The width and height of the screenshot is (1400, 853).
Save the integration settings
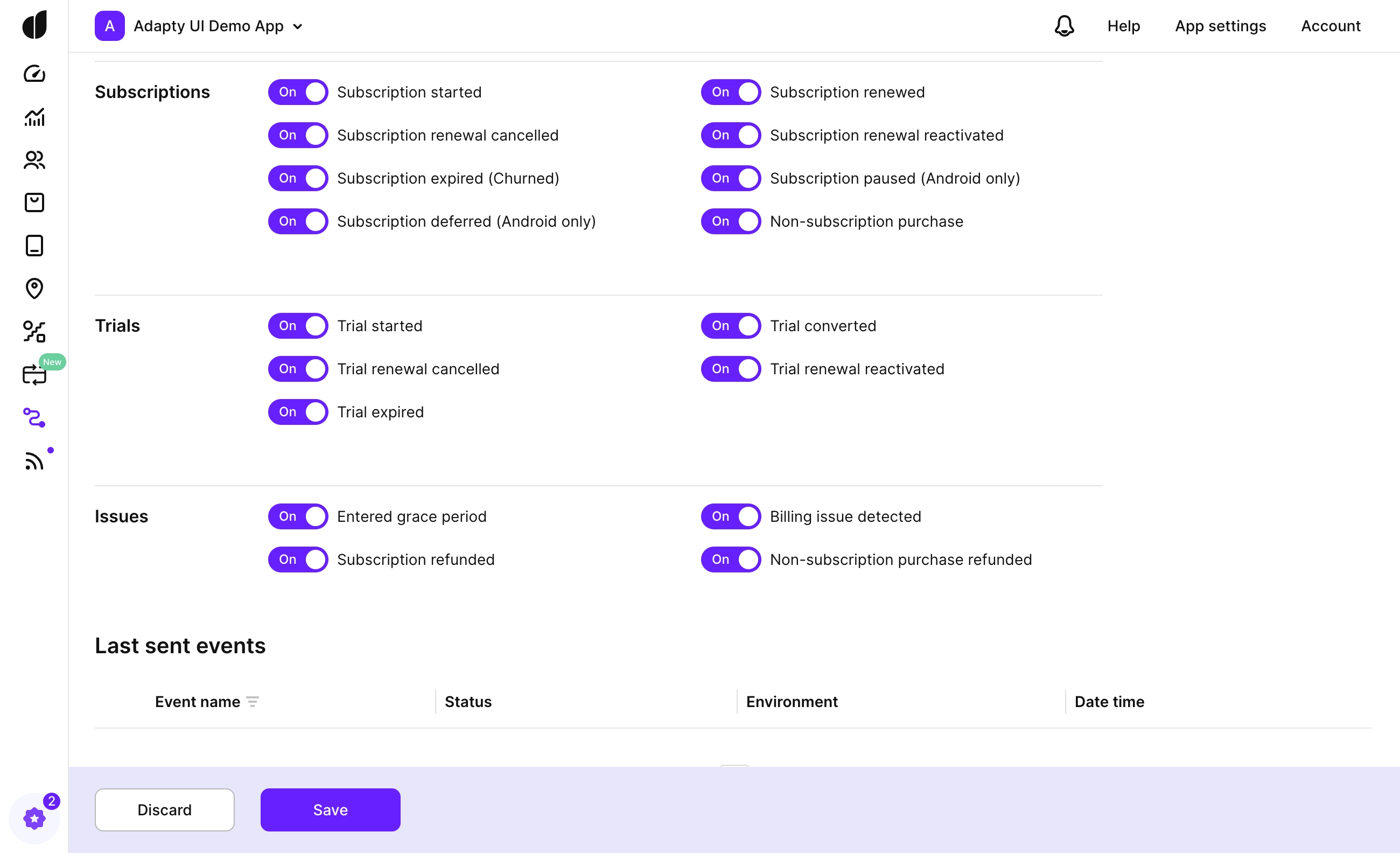(330, 810)
